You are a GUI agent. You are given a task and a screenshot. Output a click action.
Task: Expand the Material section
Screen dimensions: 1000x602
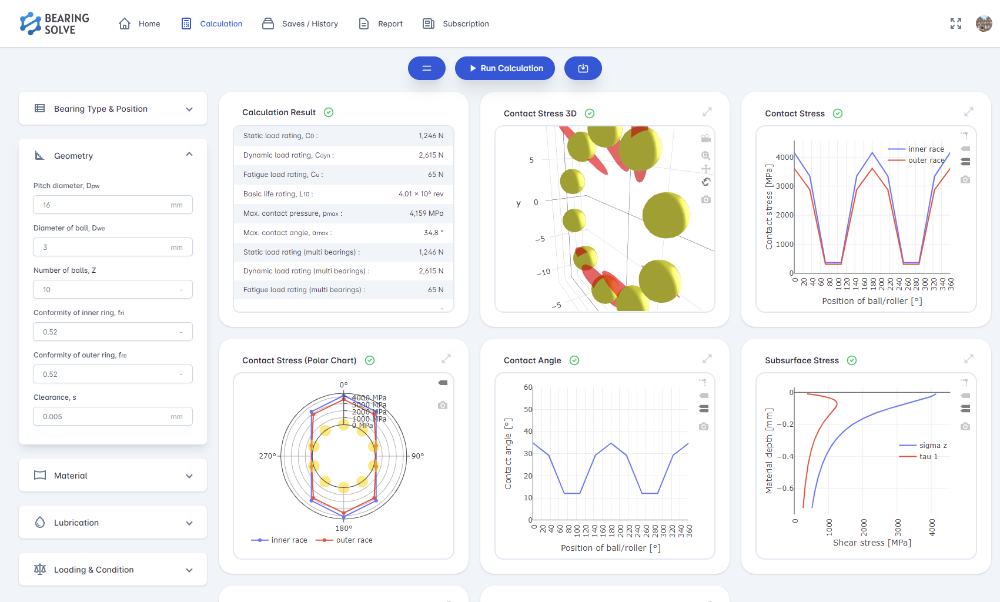coord(113,476)
